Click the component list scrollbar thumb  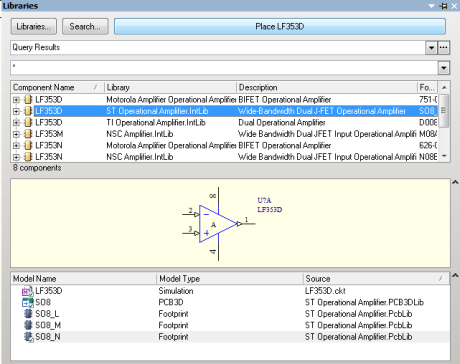point(444,111)
